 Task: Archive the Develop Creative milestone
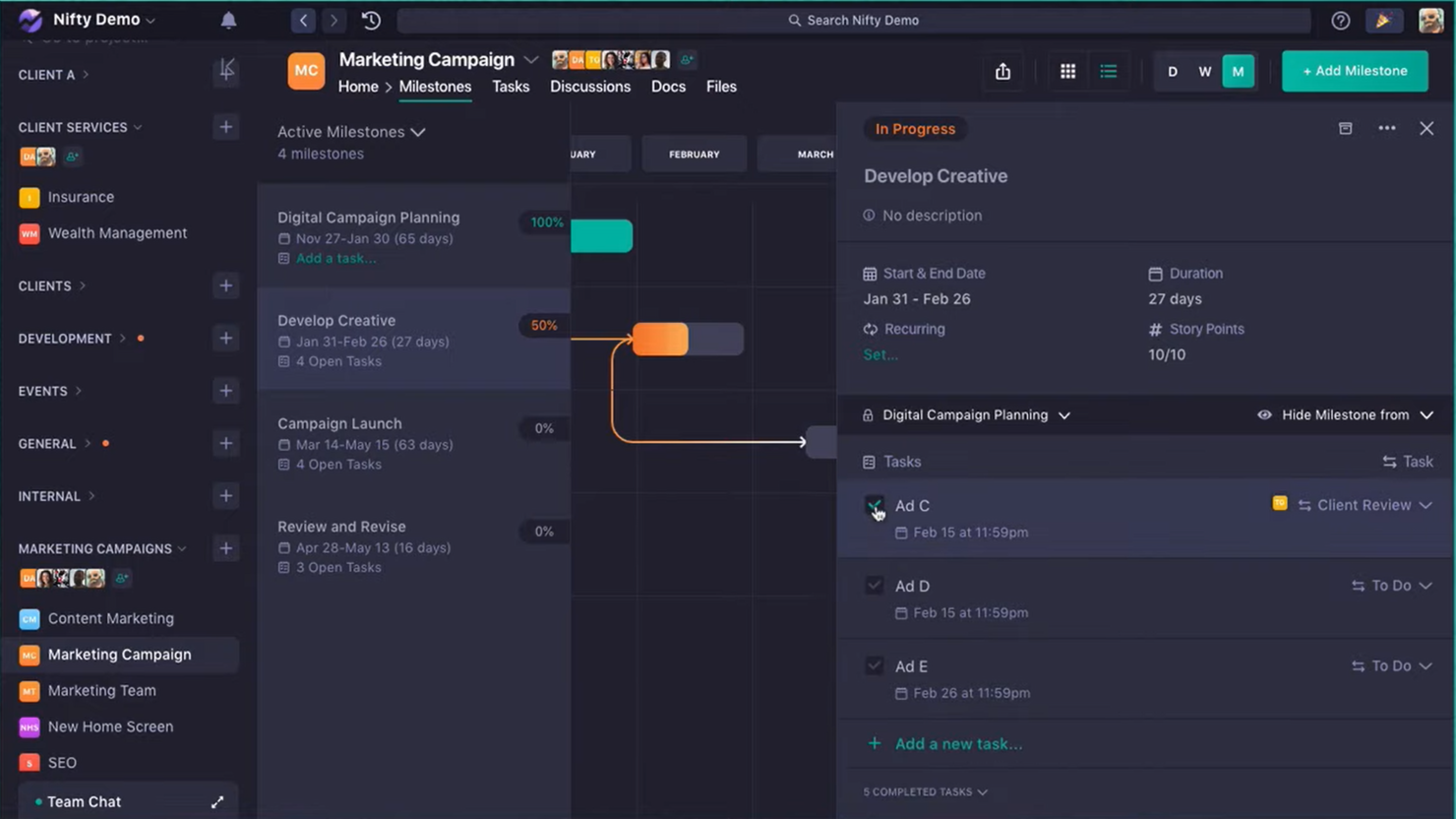[x=1345, y=128]
